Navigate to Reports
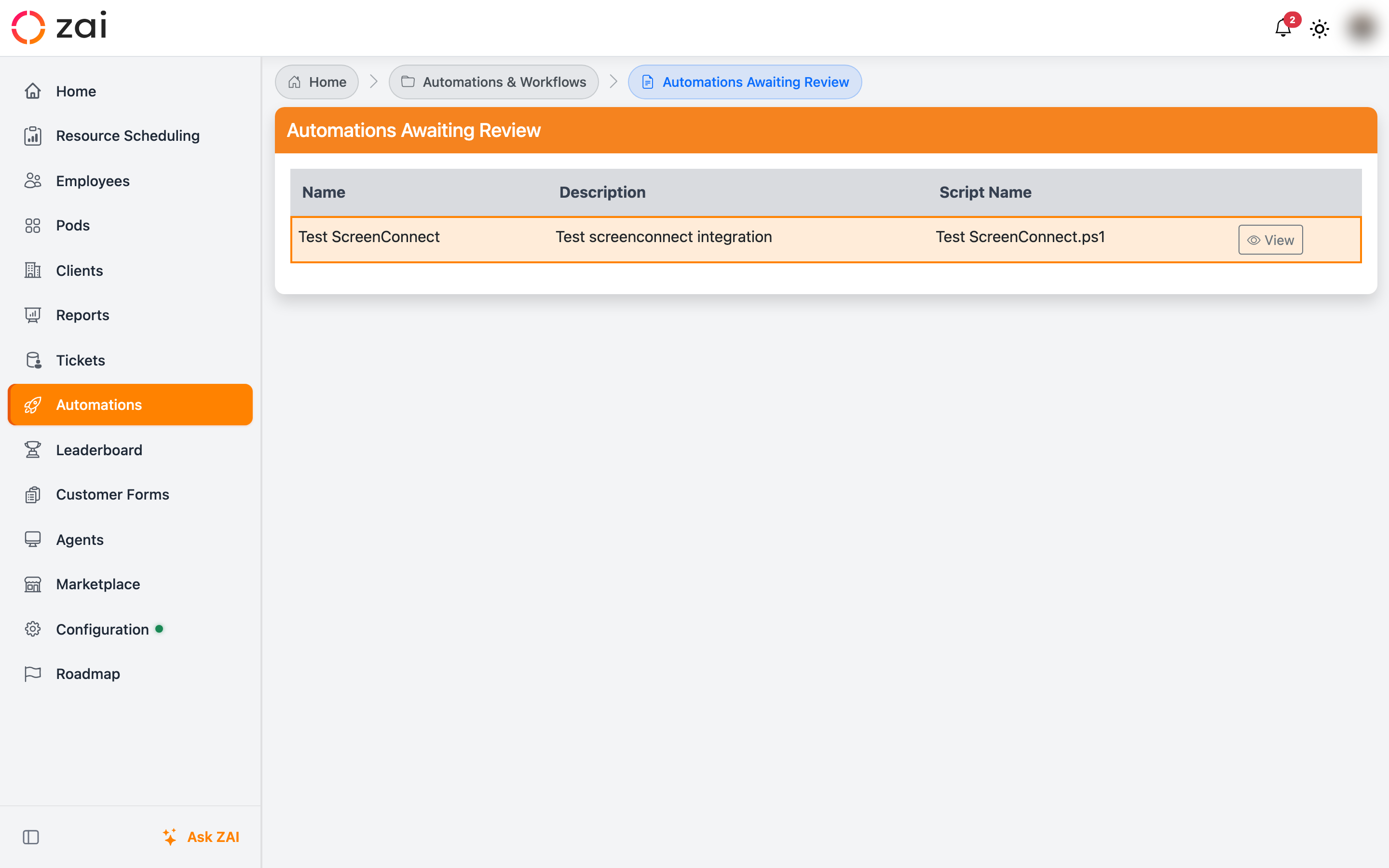 (130, 315)
